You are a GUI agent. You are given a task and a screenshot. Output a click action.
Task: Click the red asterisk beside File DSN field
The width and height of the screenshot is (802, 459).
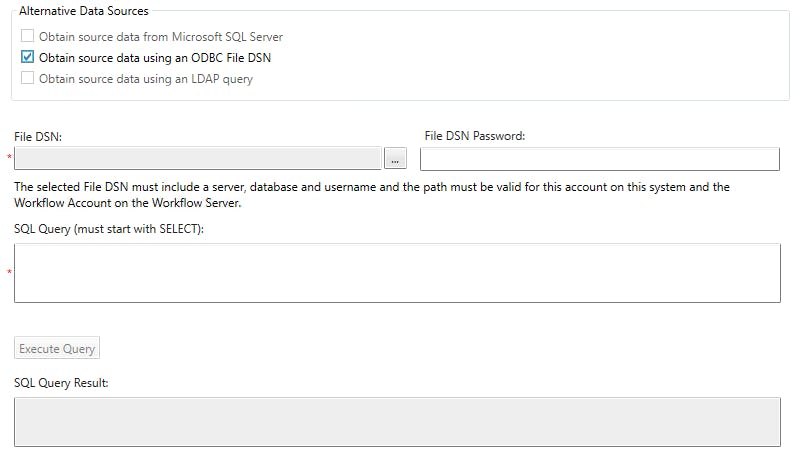(10, 158)
